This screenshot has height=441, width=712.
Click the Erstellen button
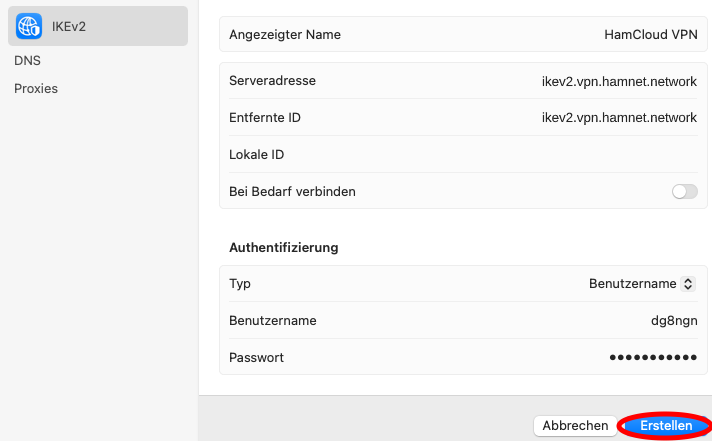click(666, 426)
